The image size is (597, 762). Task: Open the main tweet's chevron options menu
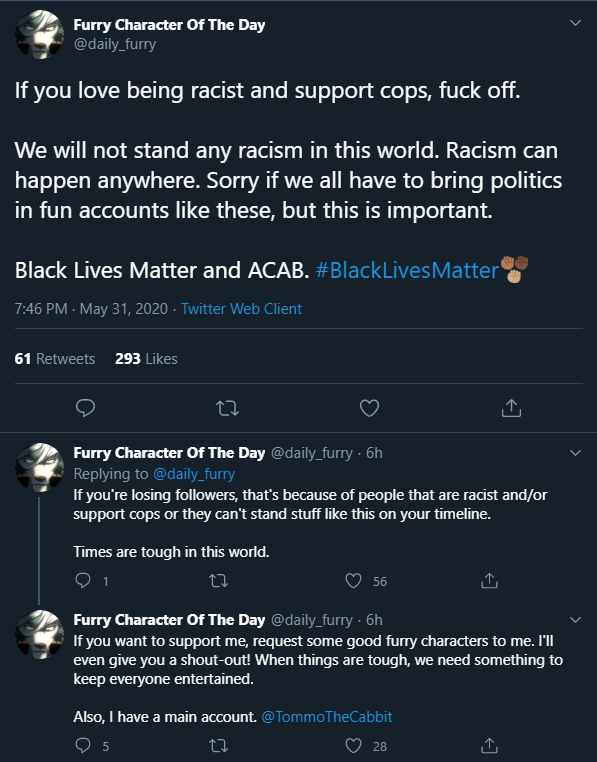pyautogui.click(x=576, y=23)
